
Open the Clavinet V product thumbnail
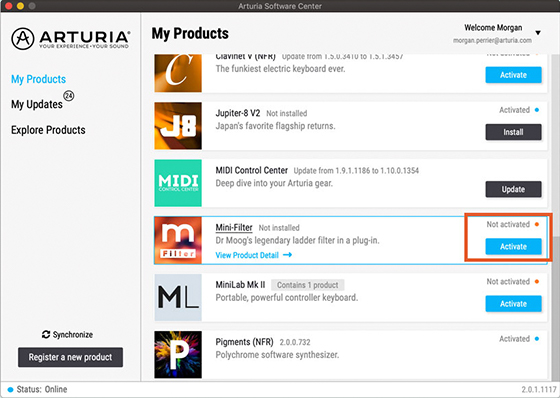coord(178,73)
